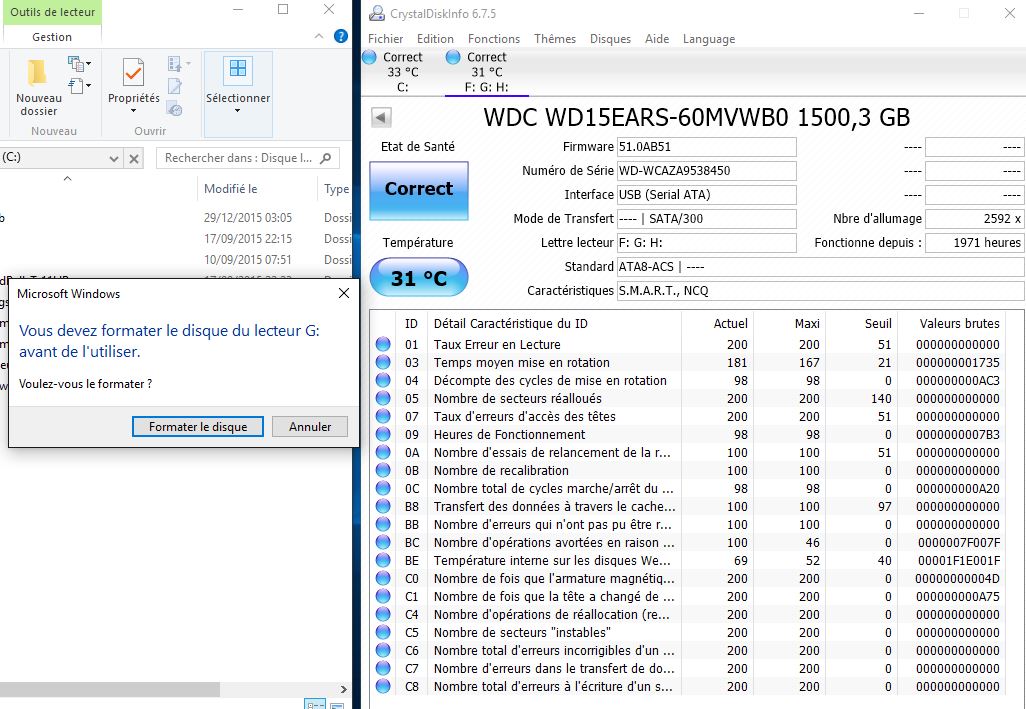Select the C: disk status indicator

tap(402, 72)
